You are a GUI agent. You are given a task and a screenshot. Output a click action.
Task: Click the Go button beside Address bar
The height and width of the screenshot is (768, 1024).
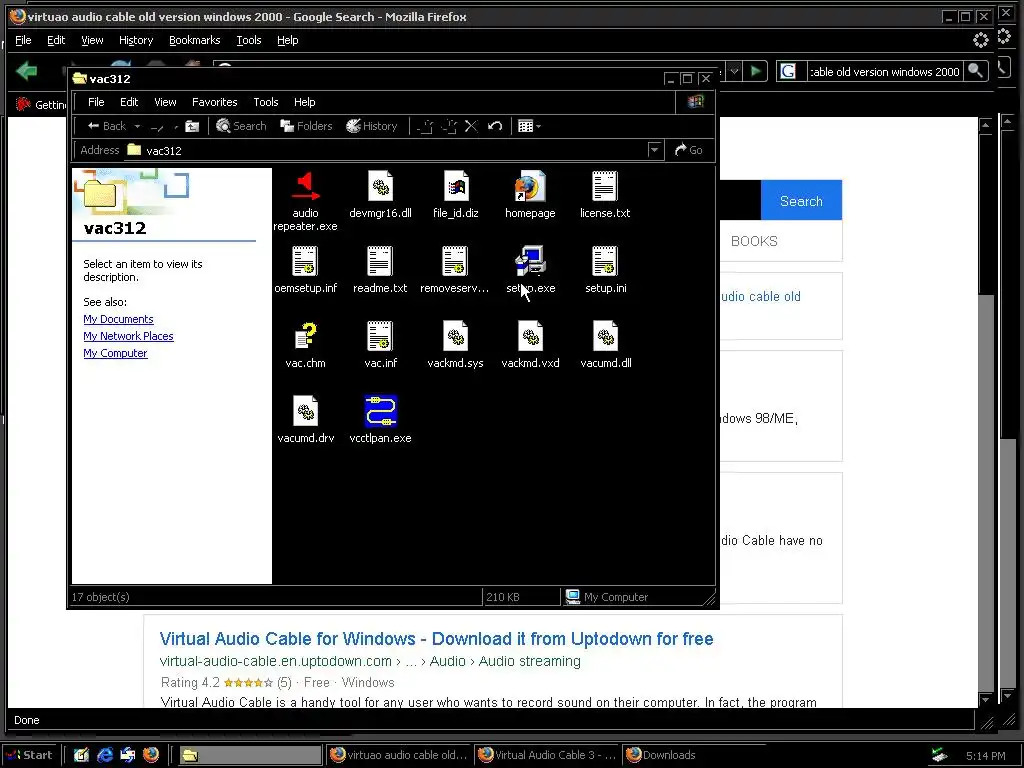coord(689,150)
